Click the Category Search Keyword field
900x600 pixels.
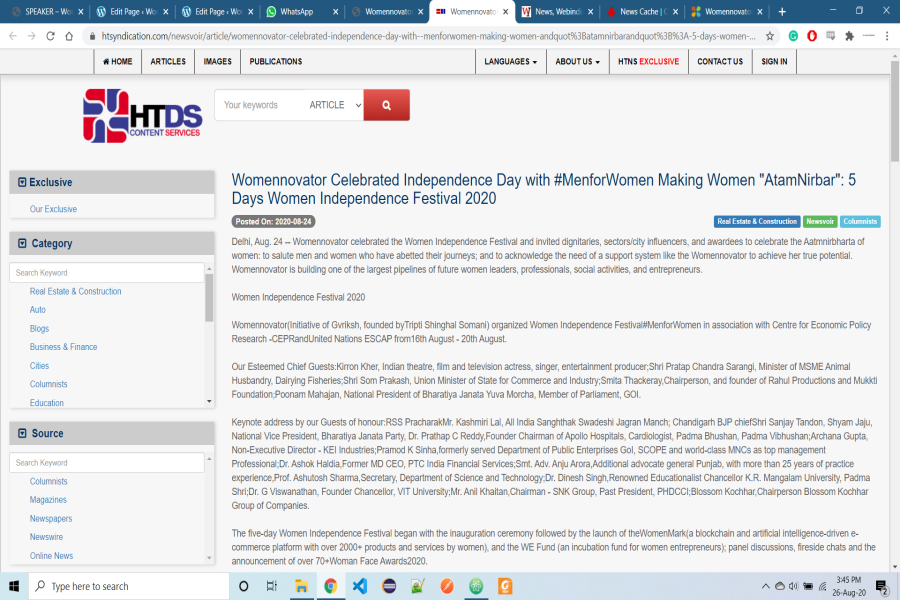point(107,273)
